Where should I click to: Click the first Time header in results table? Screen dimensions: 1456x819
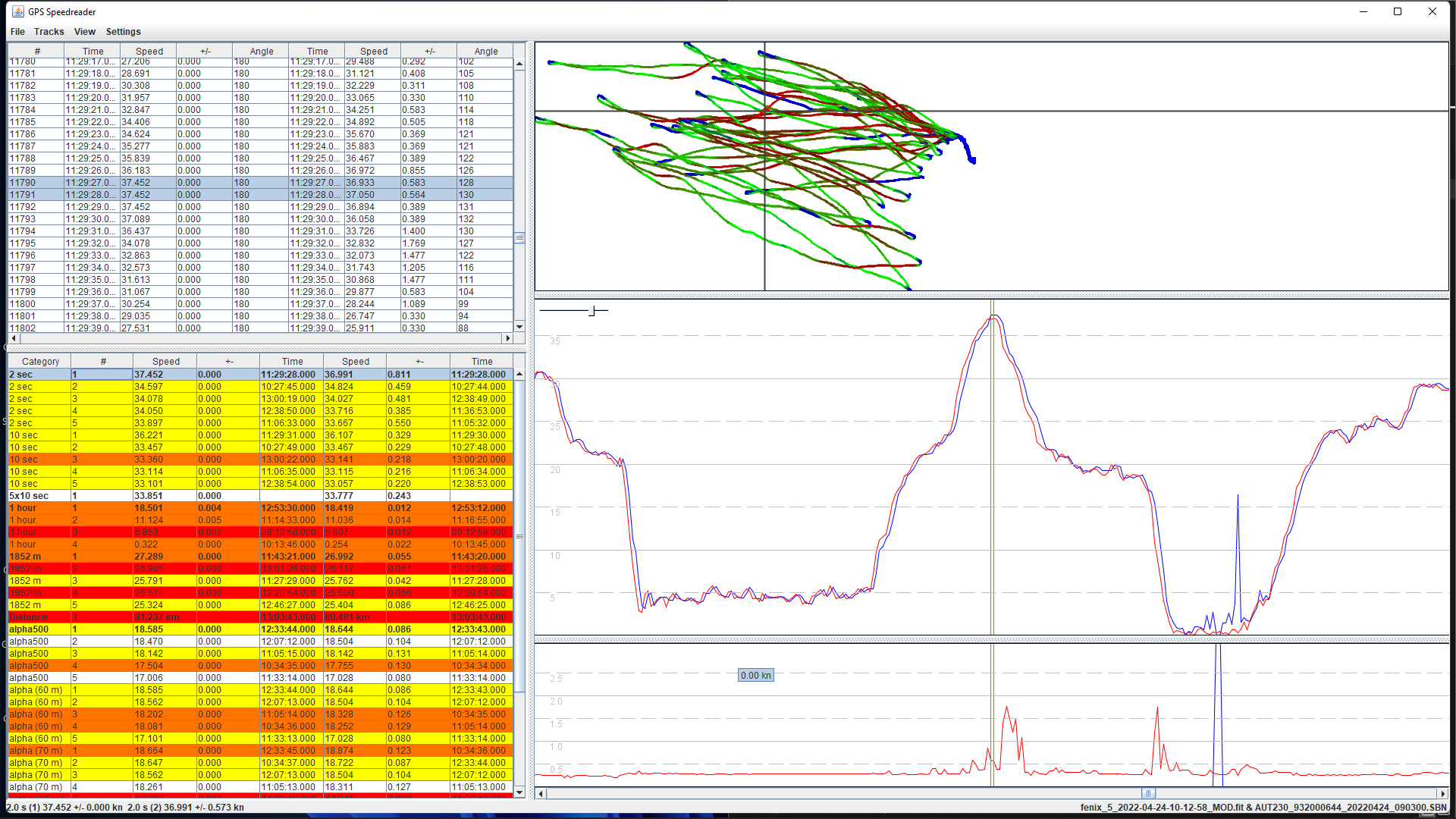[292, 362]
